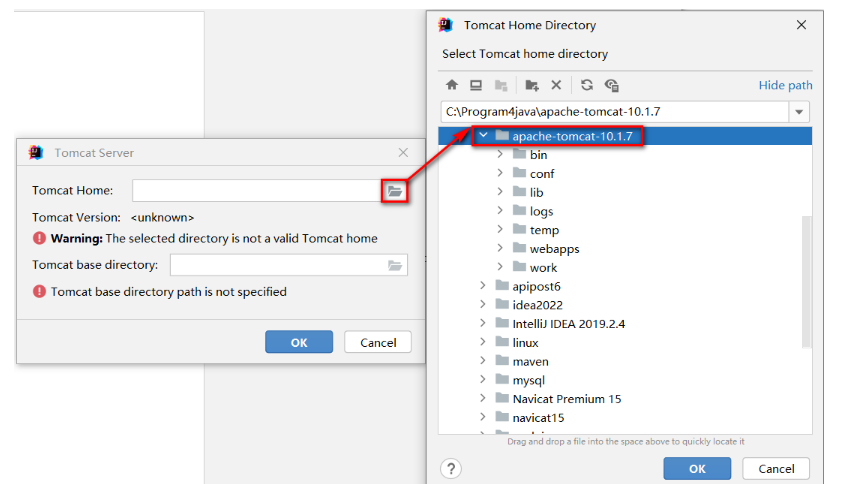This screenshot has height=484, width=859.
Task: Expand the work folder
Action: [x=500, y=267]
